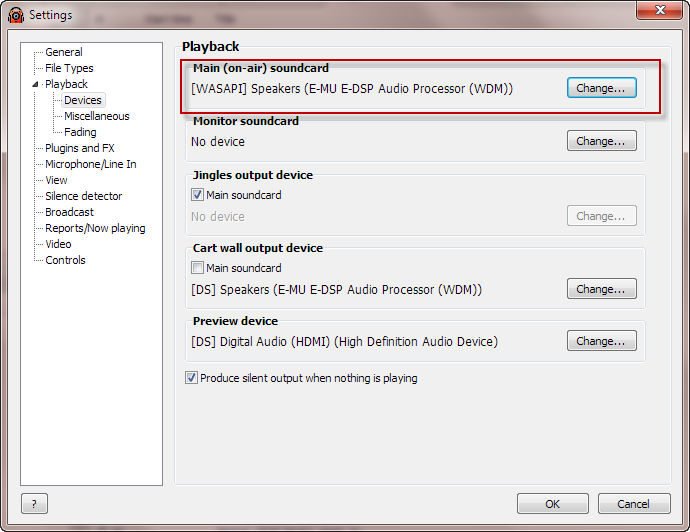The height and width of the screenshot is (532, 690).
Task: Change the Monitor soundcard device
Action: [602, 141]
